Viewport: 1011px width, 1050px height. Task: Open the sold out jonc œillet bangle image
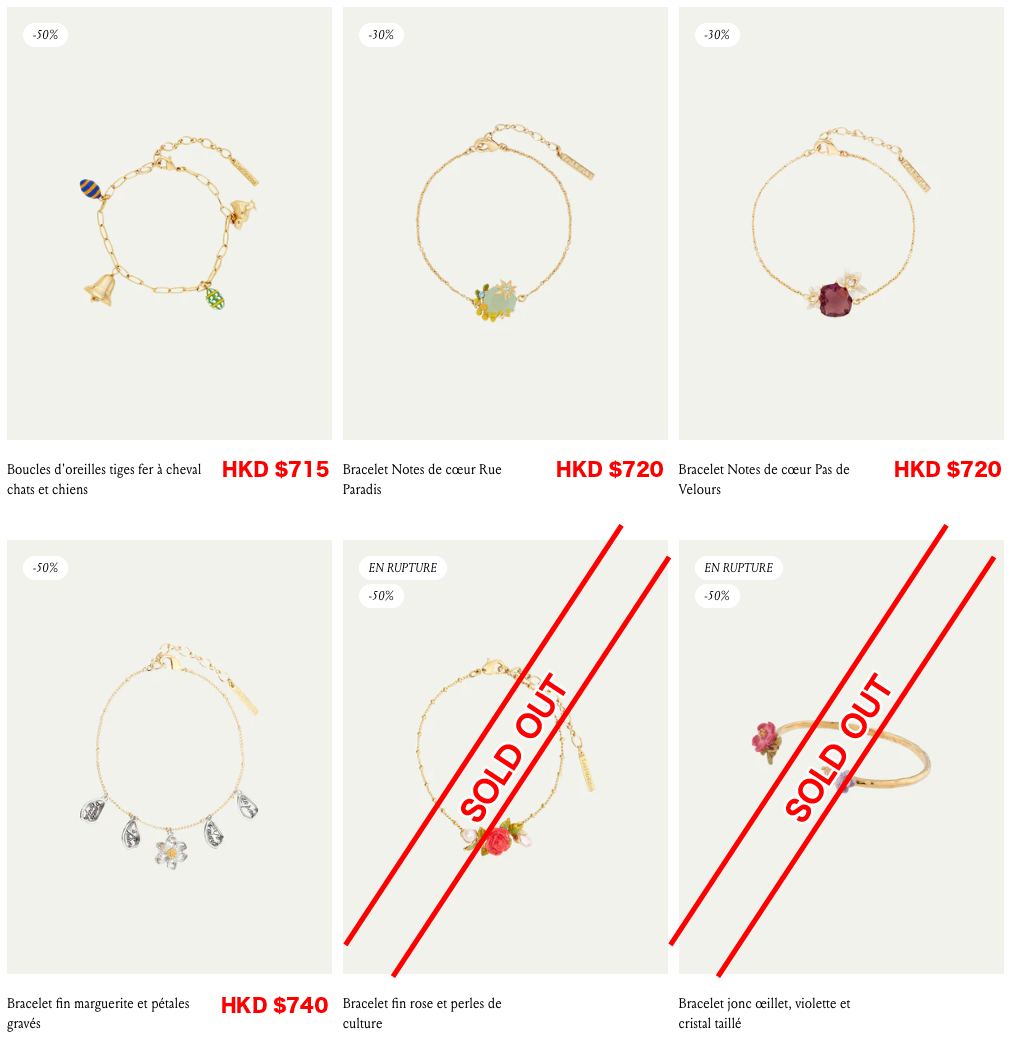click(841, 757)
